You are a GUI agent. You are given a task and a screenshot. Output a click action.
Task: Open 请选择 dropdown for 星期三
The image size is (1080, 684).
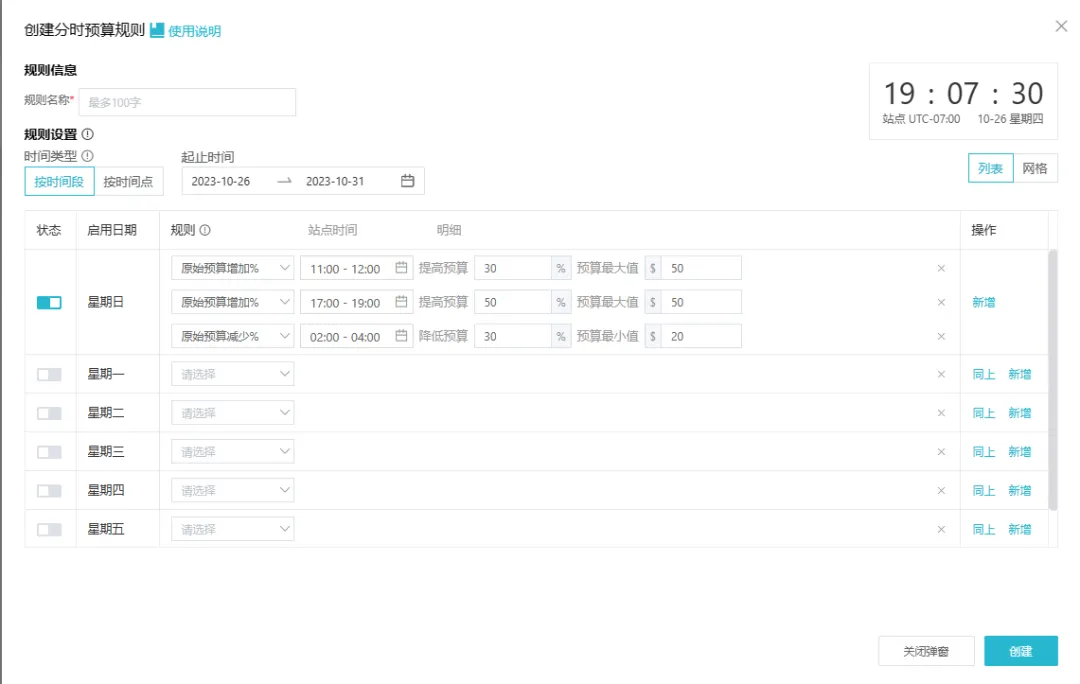(x=233, y=452)
